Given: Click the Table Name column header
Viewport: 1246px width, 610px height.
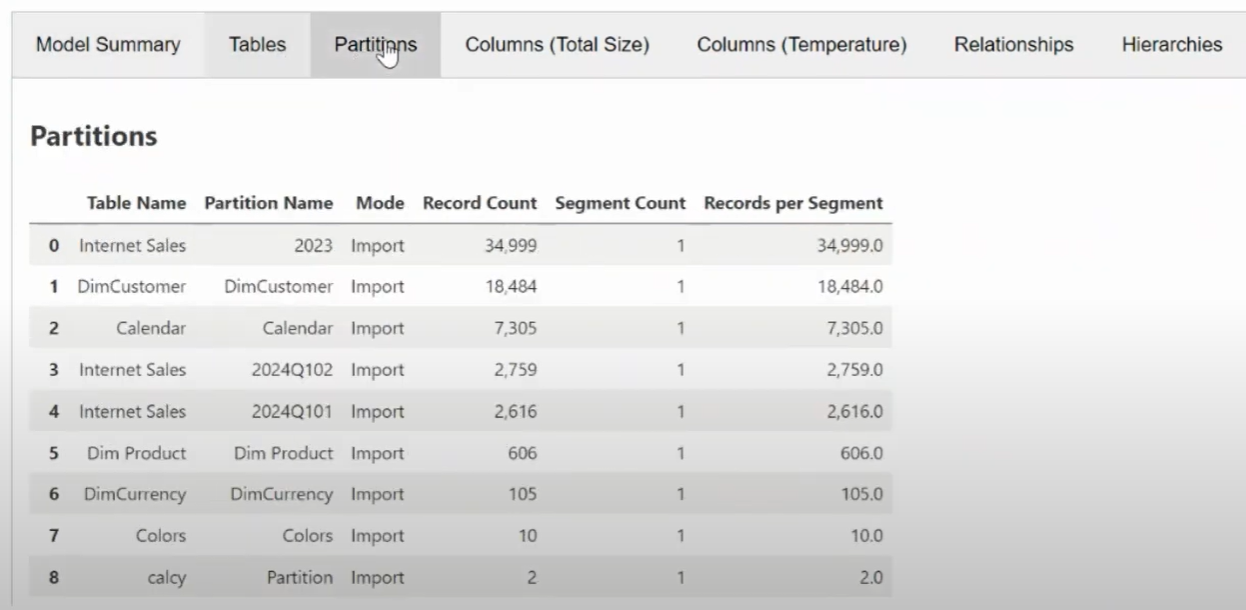Looking at the screenshot, I should (136, 203).
